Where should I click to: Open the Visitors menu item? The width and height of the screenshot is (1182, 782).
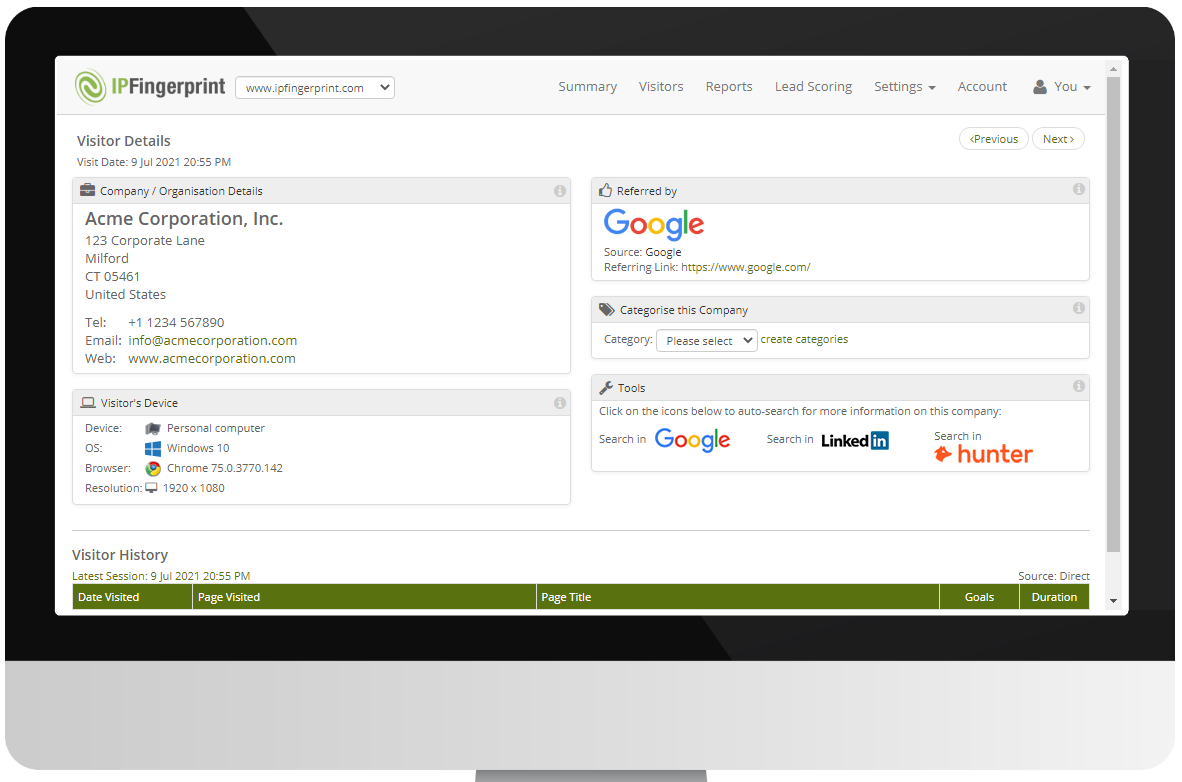661,87
